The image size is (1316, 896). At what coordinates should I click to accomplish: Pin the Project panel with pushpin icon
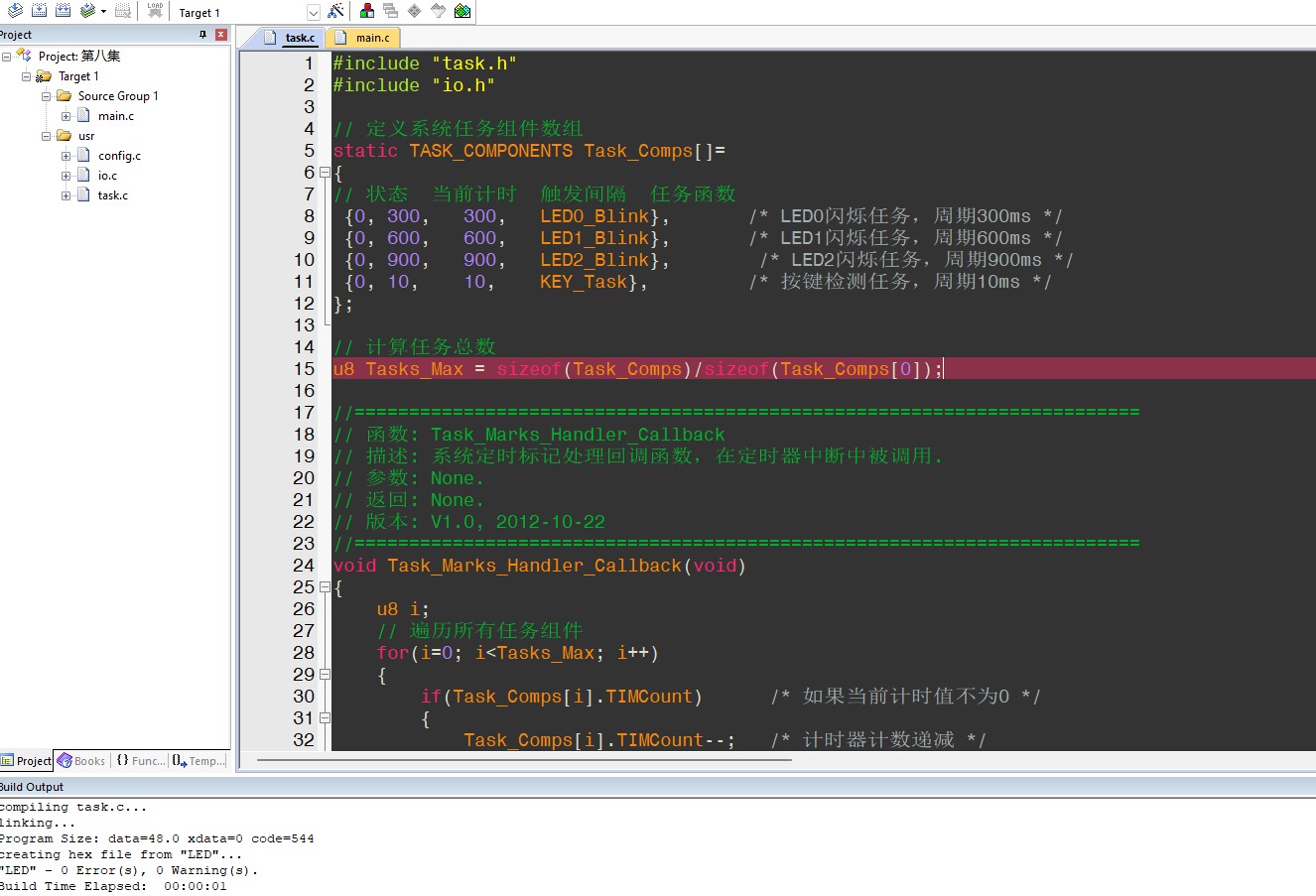(203, 35)
